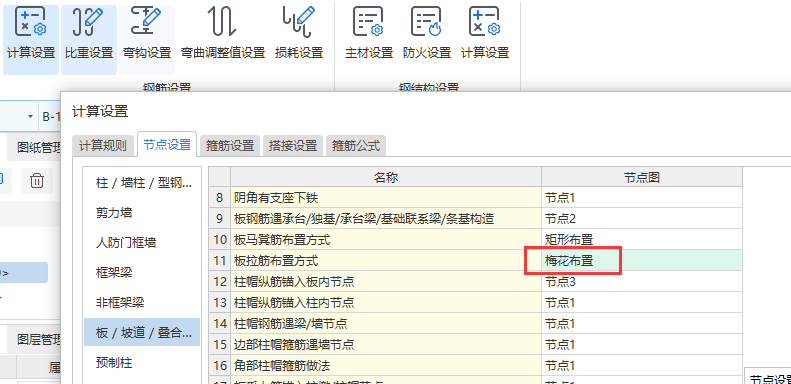Open the 比重设置 tool
This screenshot has height=384, width=791.
coord(89,40)
